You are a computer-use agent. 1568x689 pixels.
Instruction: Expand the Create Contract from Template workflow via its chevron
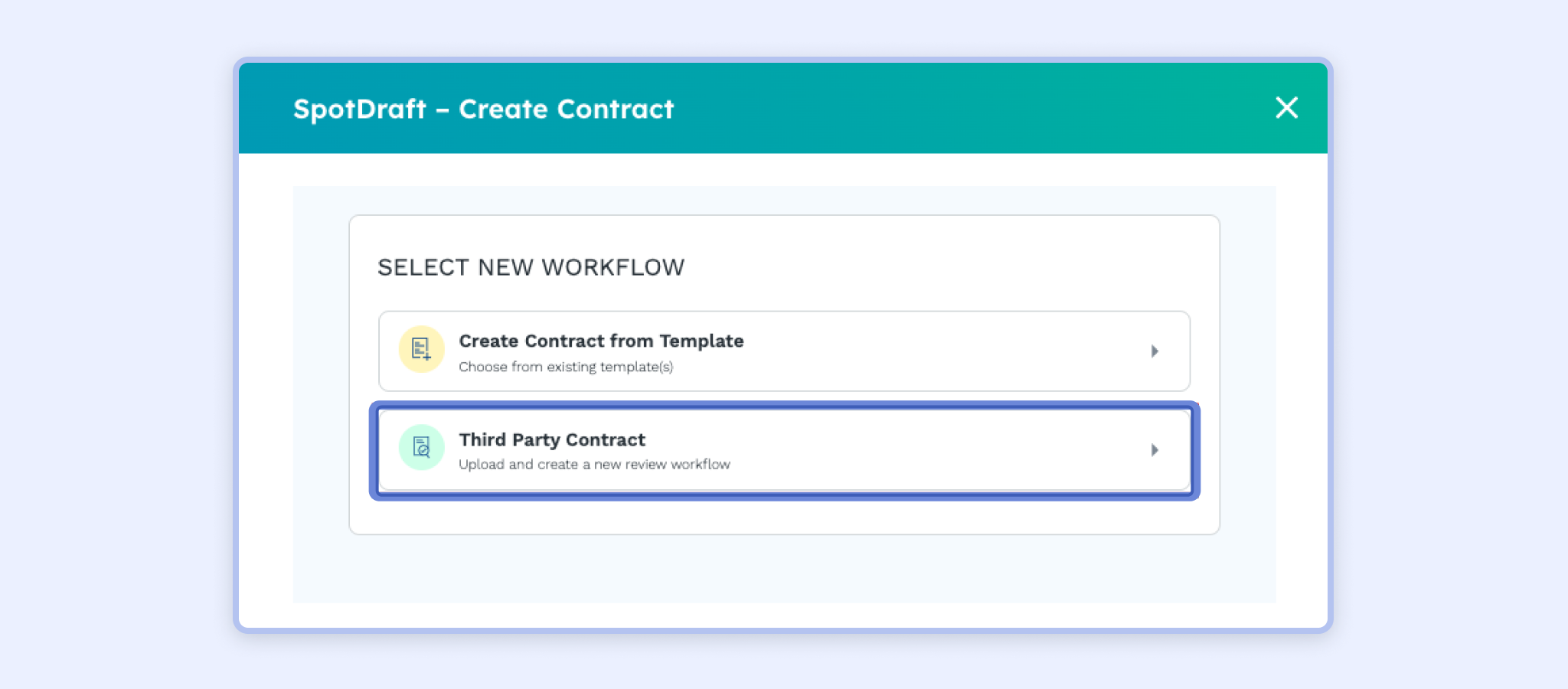(1155, 351)
